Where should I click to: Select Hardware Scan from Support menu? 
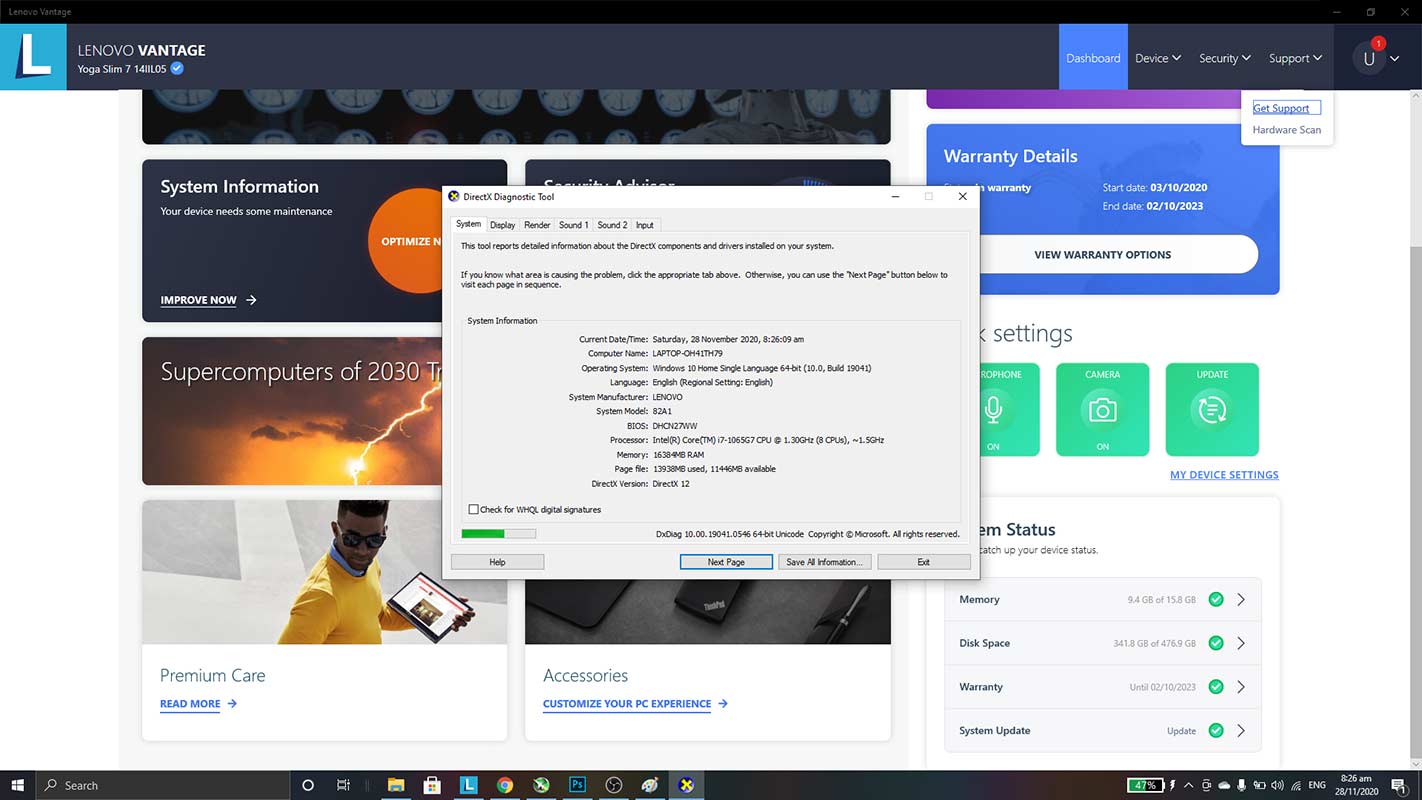coord(1287,130)
